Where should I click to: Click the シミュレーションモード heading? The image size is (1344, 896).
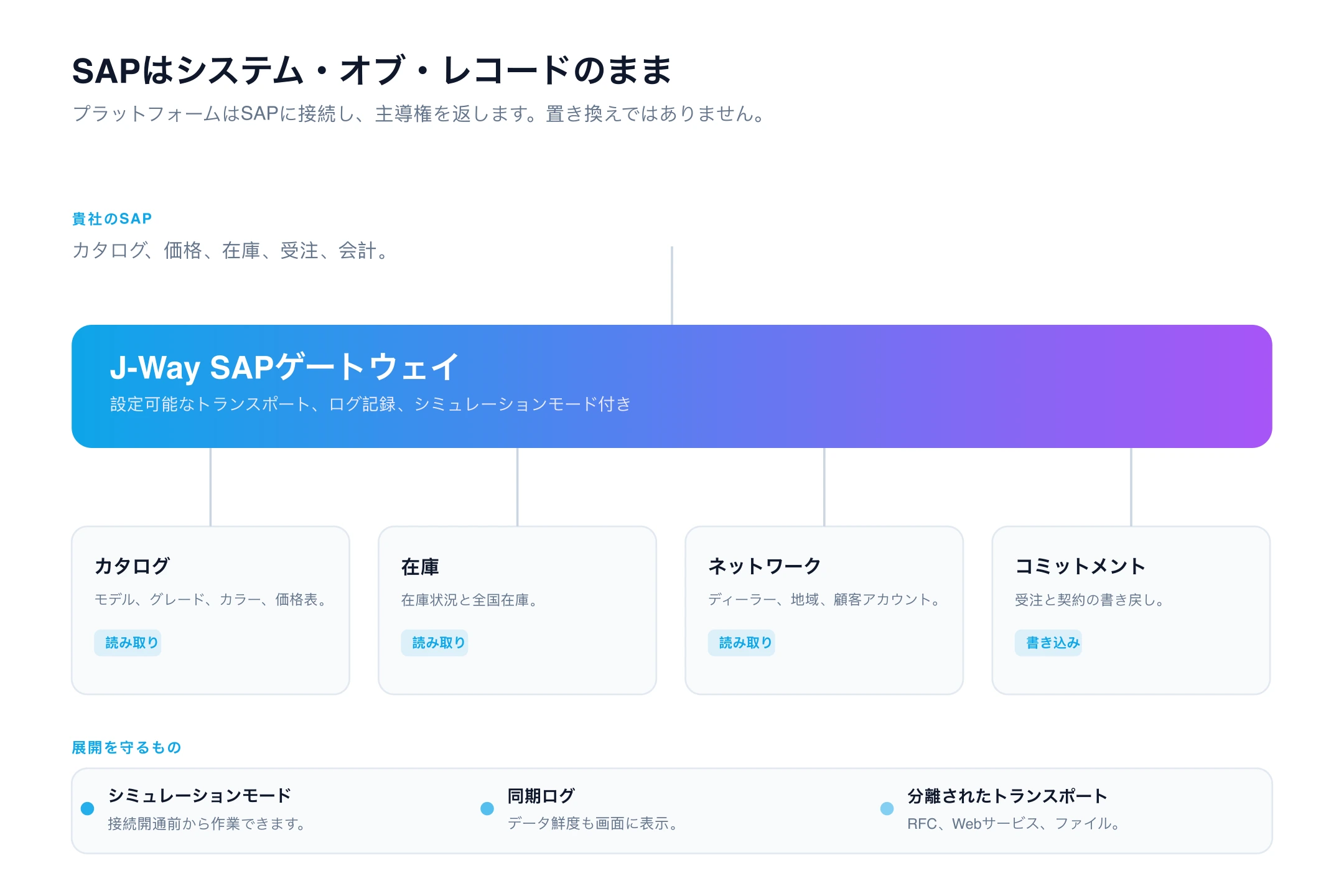click(x=200, y=795)
